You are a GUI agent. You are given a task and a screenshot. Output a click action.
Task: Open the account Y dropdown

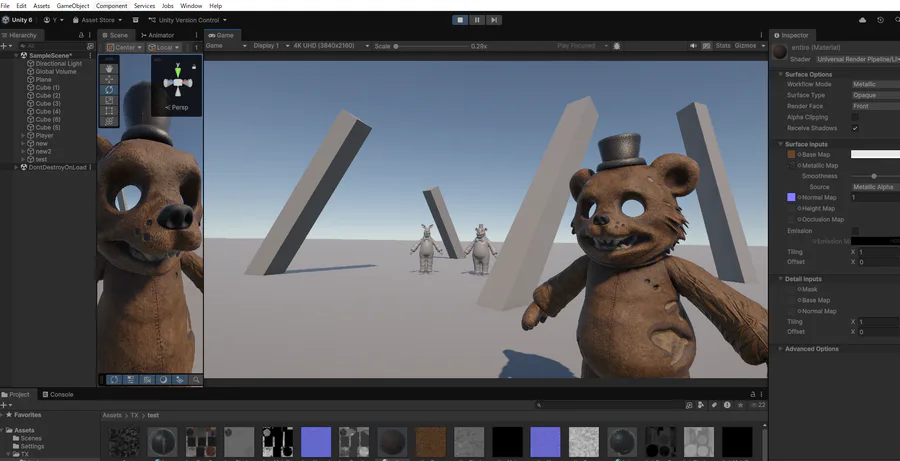tap(54, 20)
